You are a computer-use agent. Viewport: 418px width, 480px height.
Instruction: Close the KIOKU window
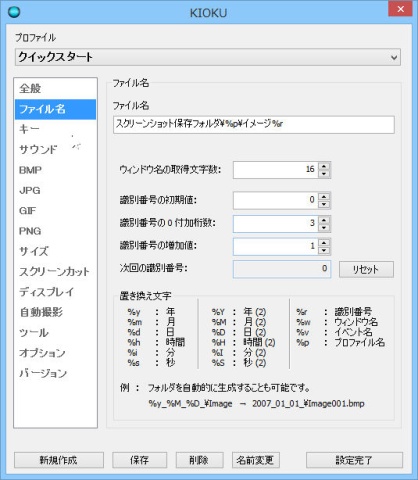tap(400, 9)
